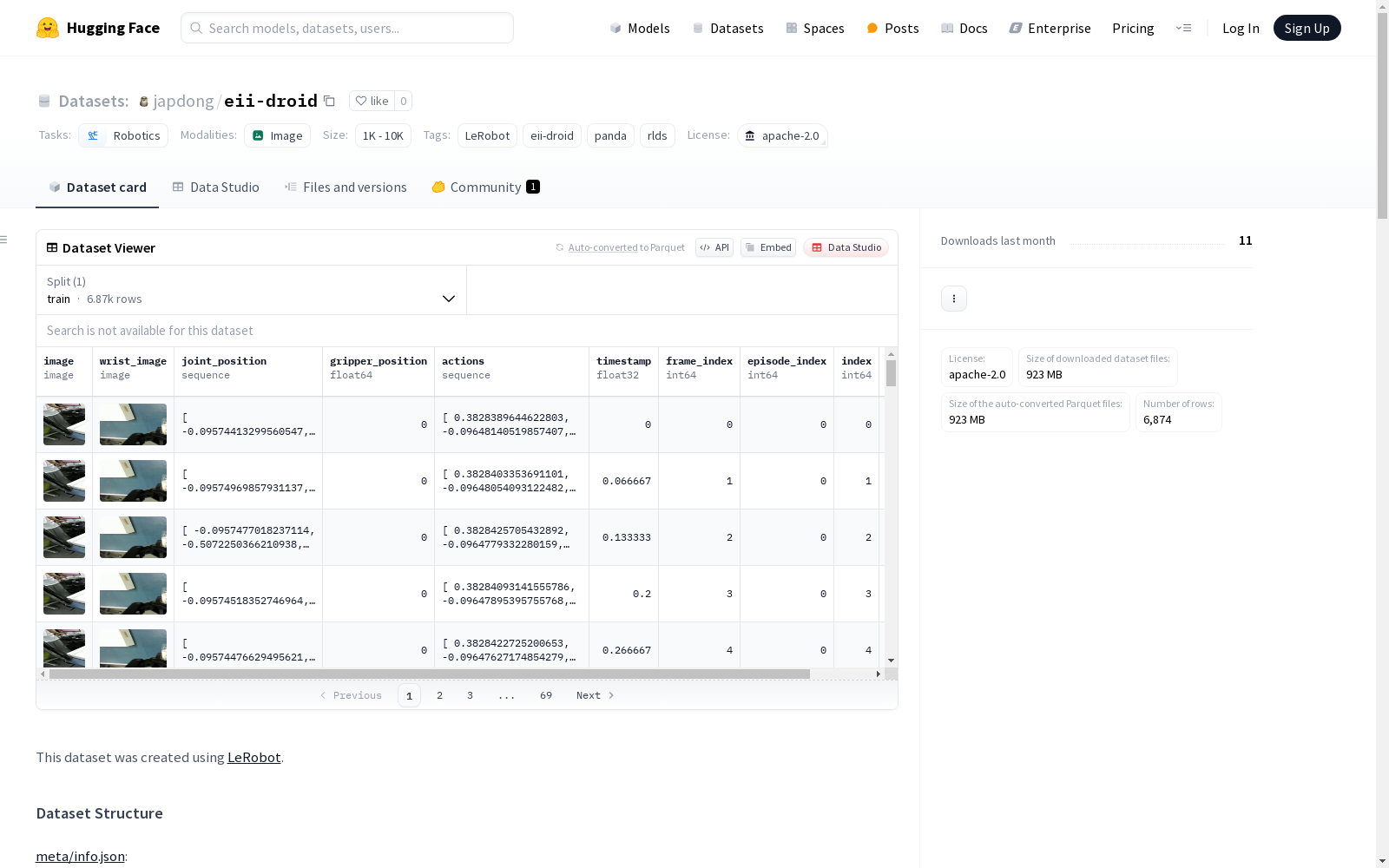Click the Log In link

coord(1241,28)
